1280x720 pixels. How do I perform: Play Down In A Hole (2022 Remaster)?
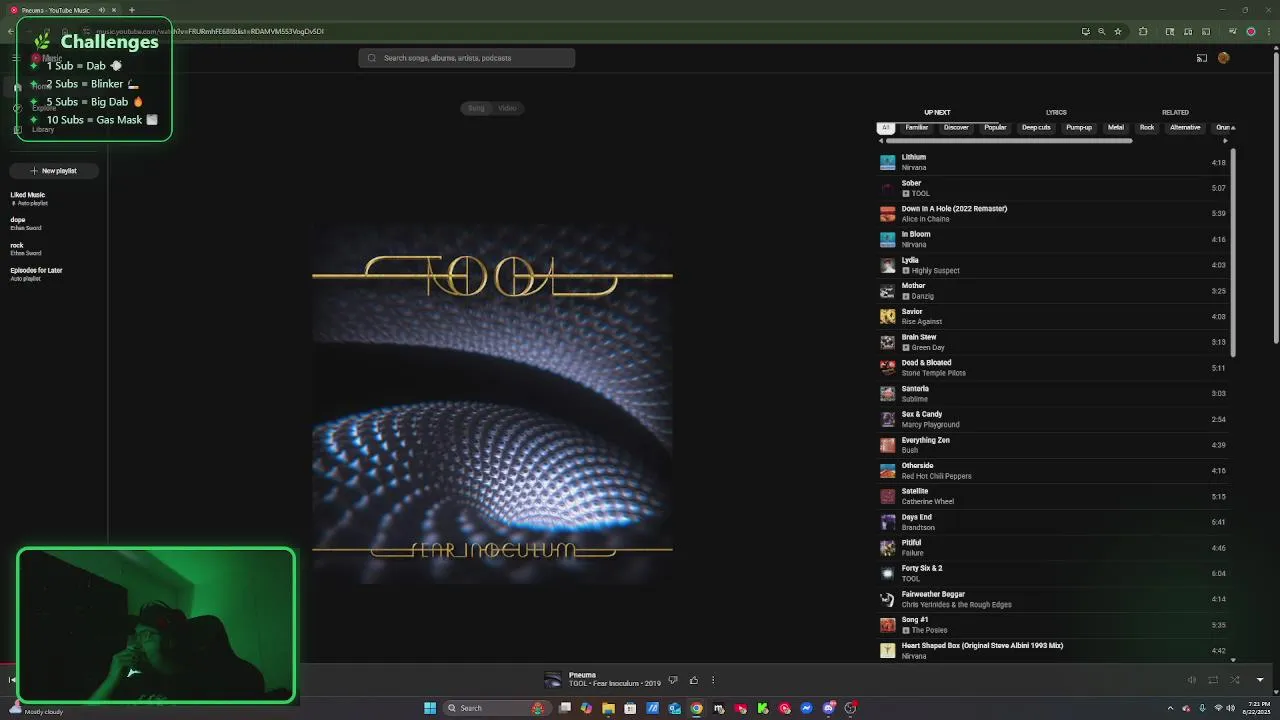click(1053, 214)
